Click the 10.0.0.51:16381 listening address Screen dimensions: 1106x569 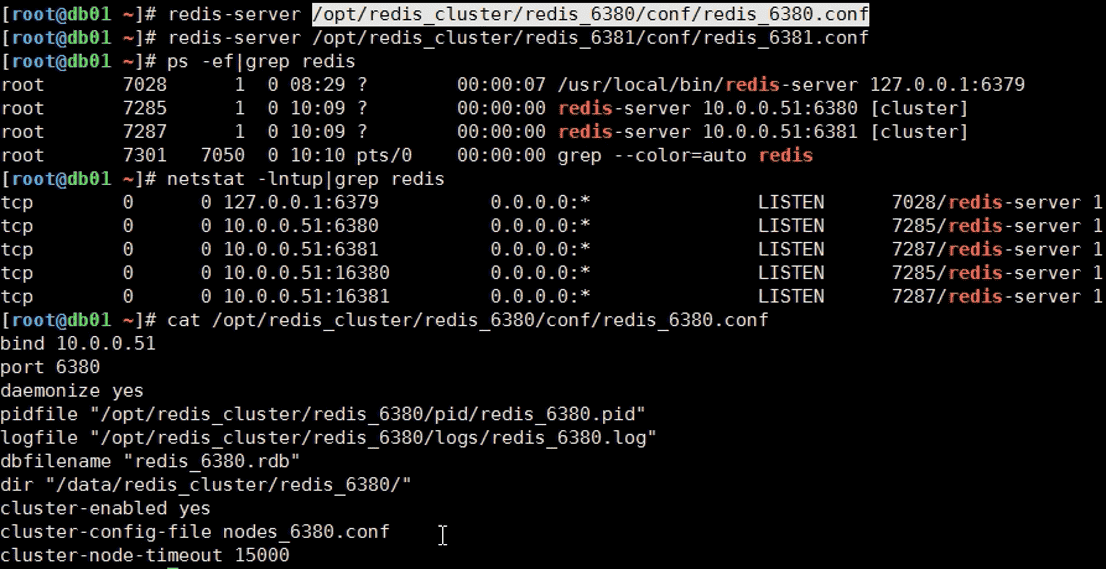pos(306,297)
